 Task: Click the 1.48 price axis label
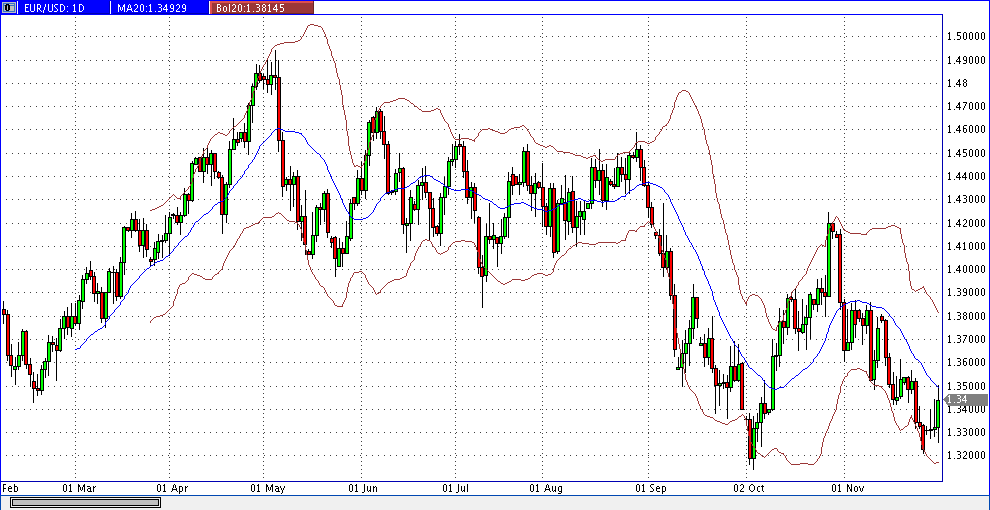click(x=958, y=83)
